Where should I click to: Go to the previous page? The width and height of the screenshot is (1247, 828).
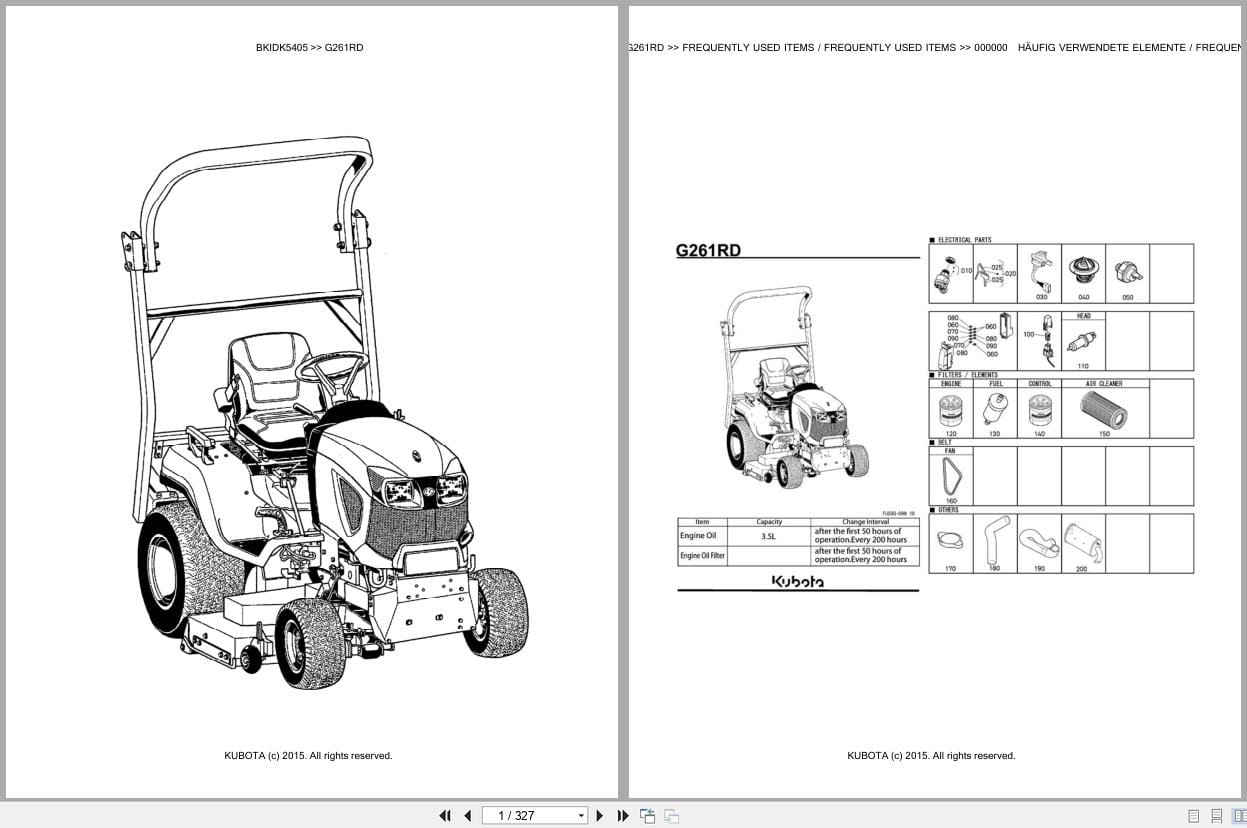(x=467, y=816)
